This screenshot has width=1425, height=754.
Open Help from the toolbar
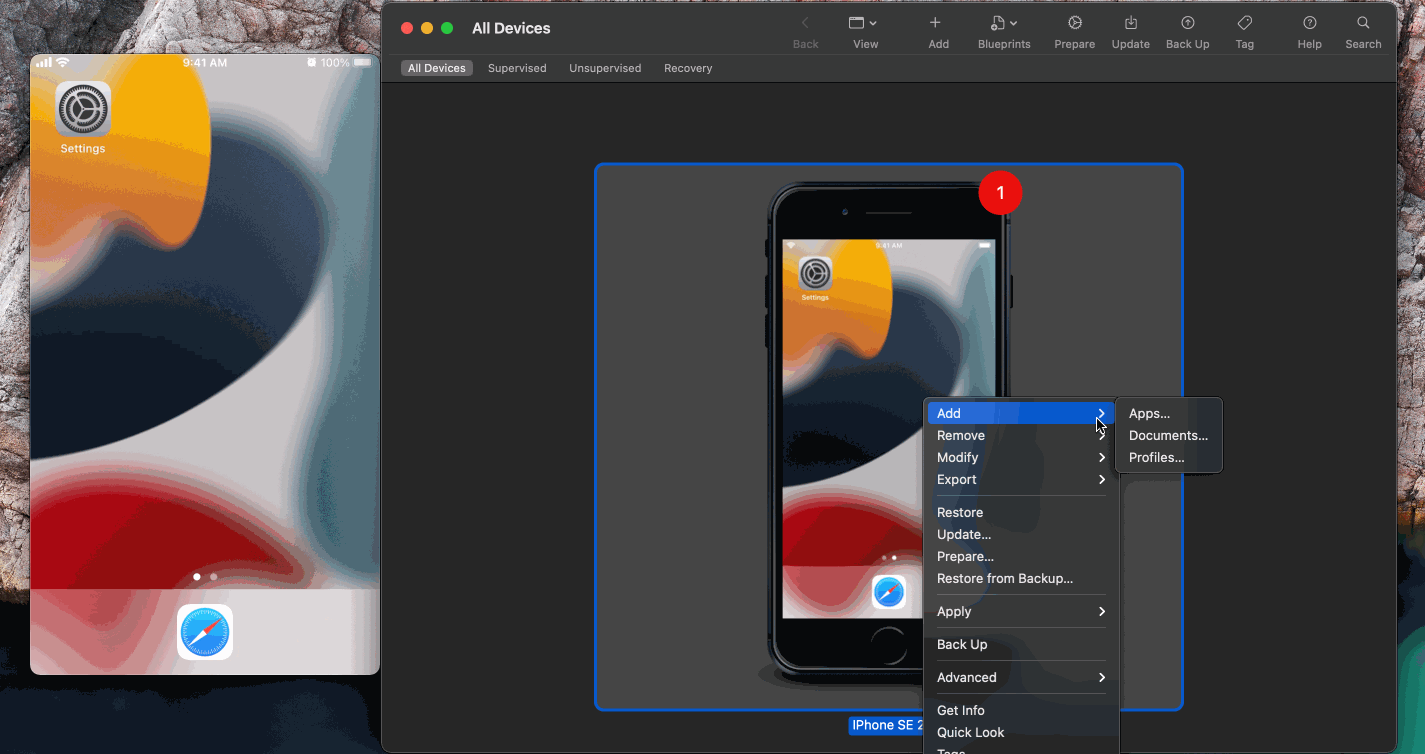pyautogui.click(x=1310, y=23)
